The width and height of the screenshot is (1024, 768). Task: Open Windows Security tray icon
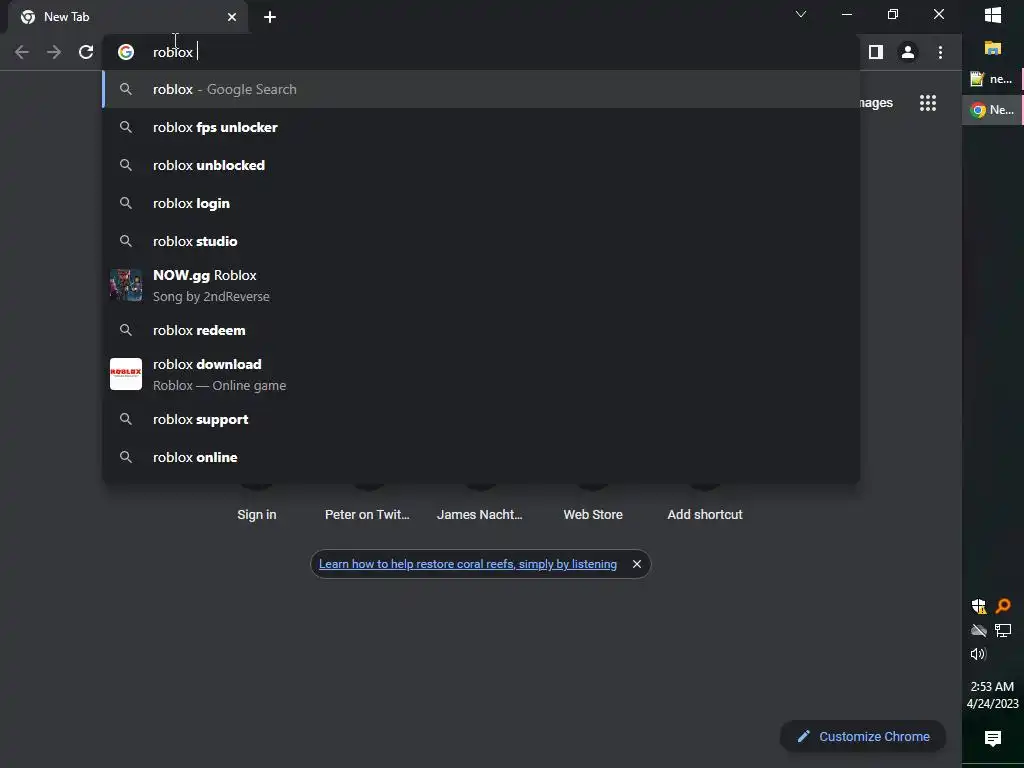click(978, 606)
